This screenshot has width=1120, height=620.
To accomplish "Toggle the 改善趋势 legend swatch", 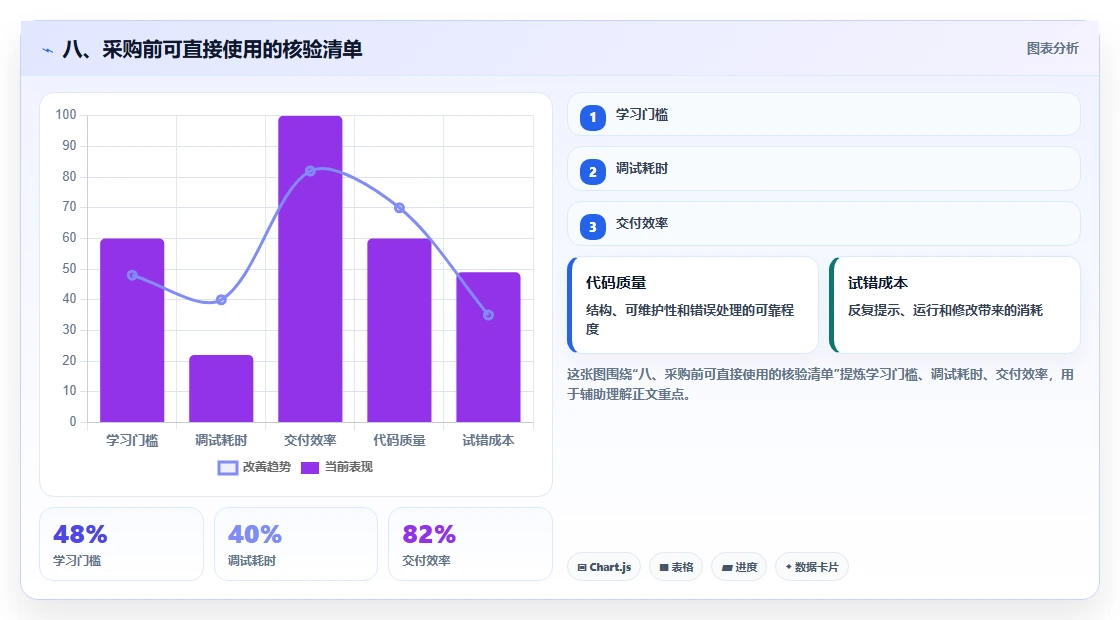I will [x=228, y=468].
